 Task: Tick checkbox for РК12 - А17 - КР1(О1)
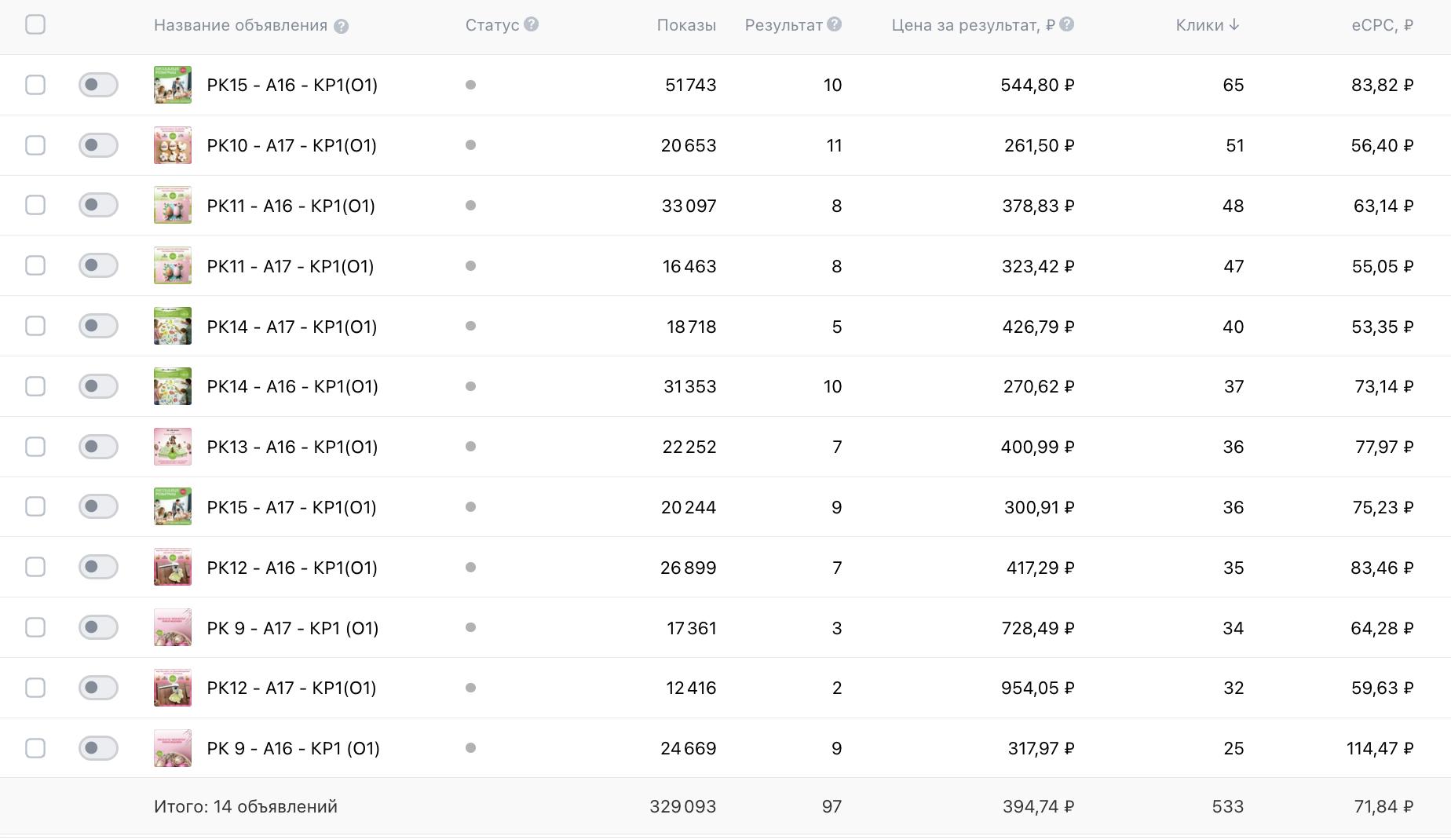coord(35,688)
